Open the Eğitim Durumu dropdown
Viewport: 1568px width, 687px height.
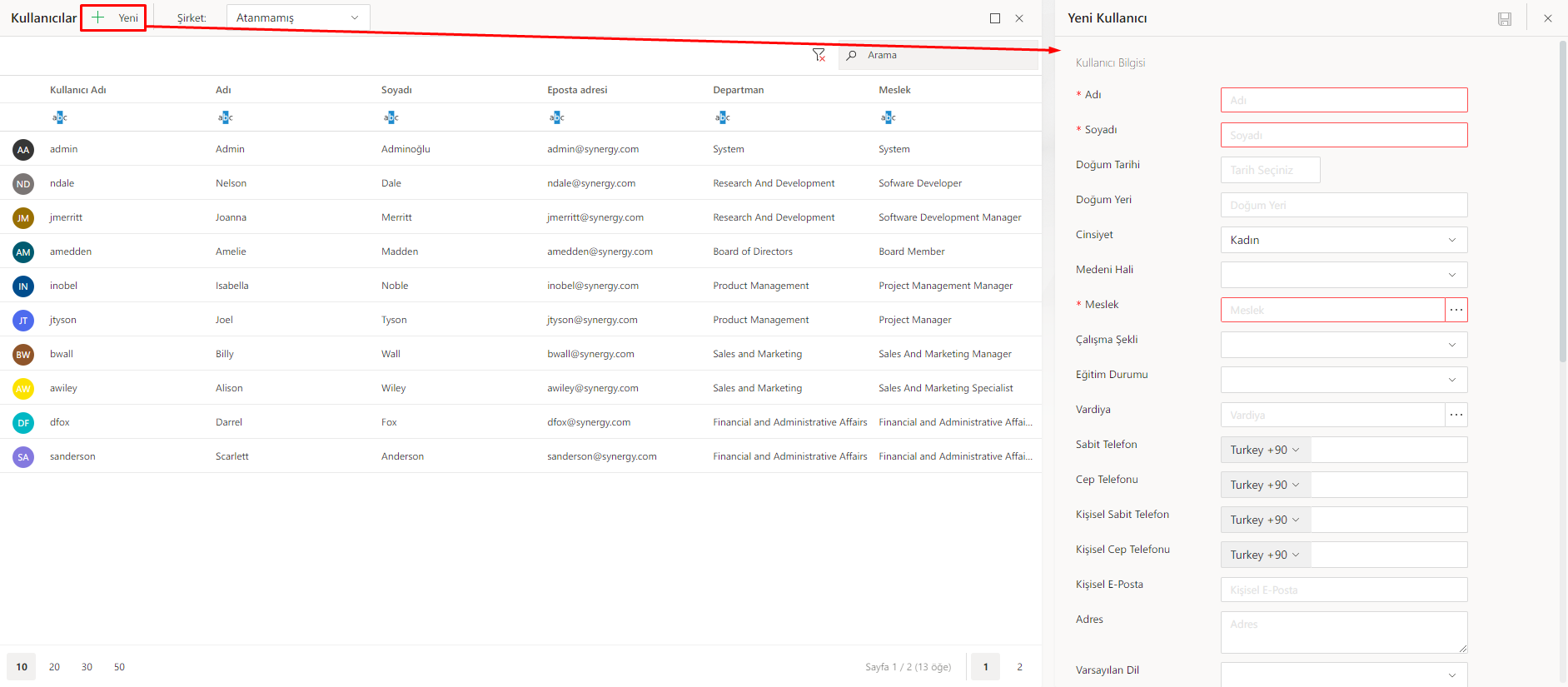click(1344, 380)
